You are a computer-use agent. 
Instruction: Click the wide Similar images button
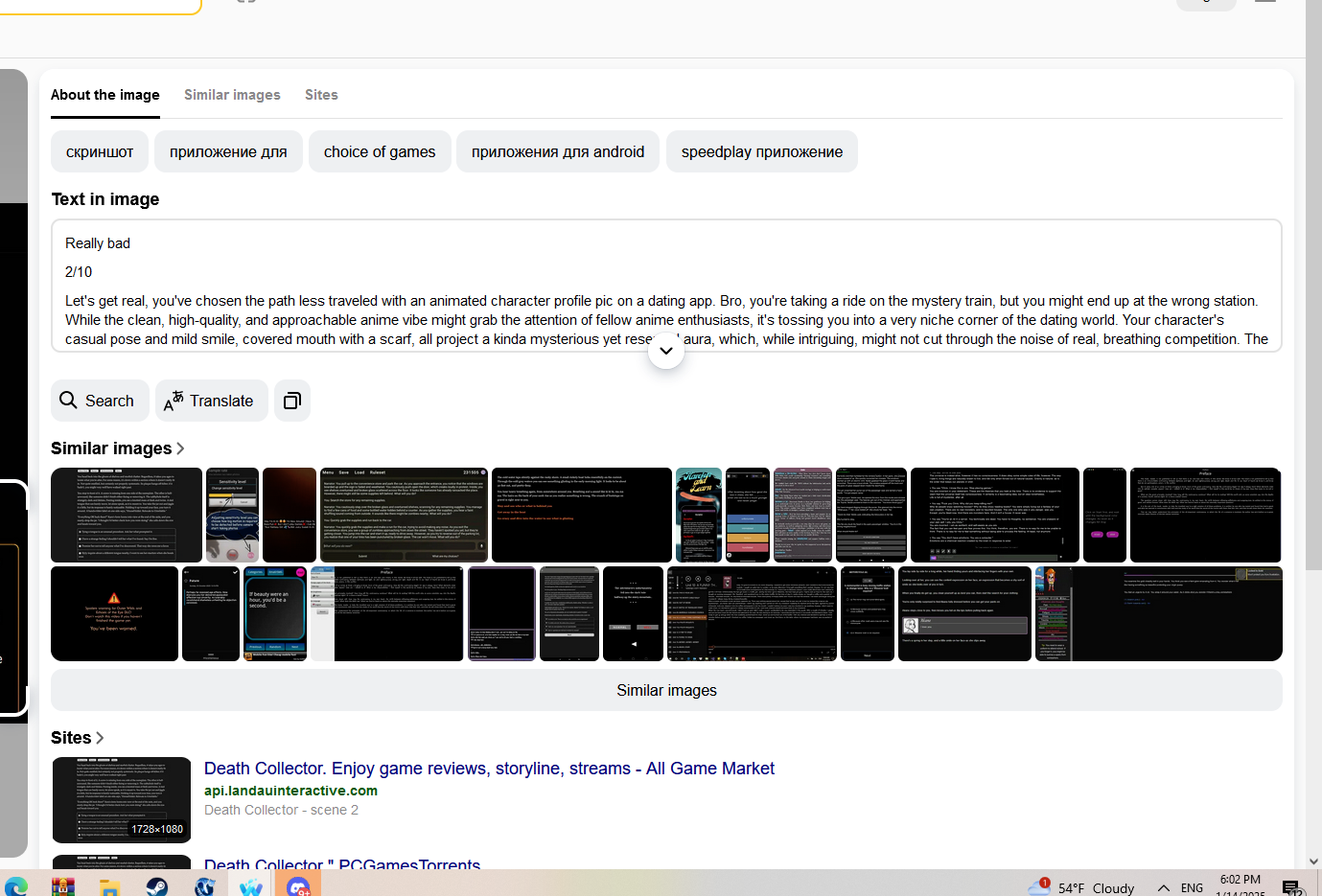pyautogui.click(x=666, y=690)
